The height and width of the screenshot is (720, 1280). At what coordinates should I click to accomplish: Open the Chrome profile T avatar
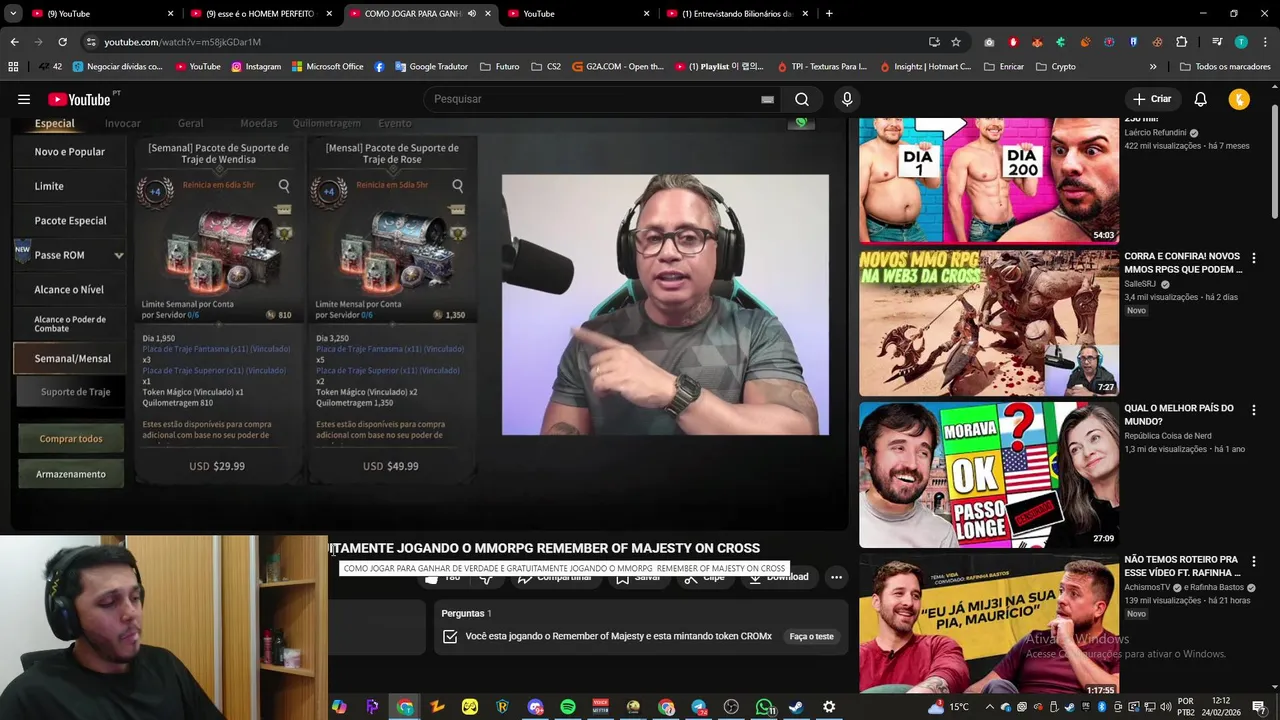pos(1241,42)
